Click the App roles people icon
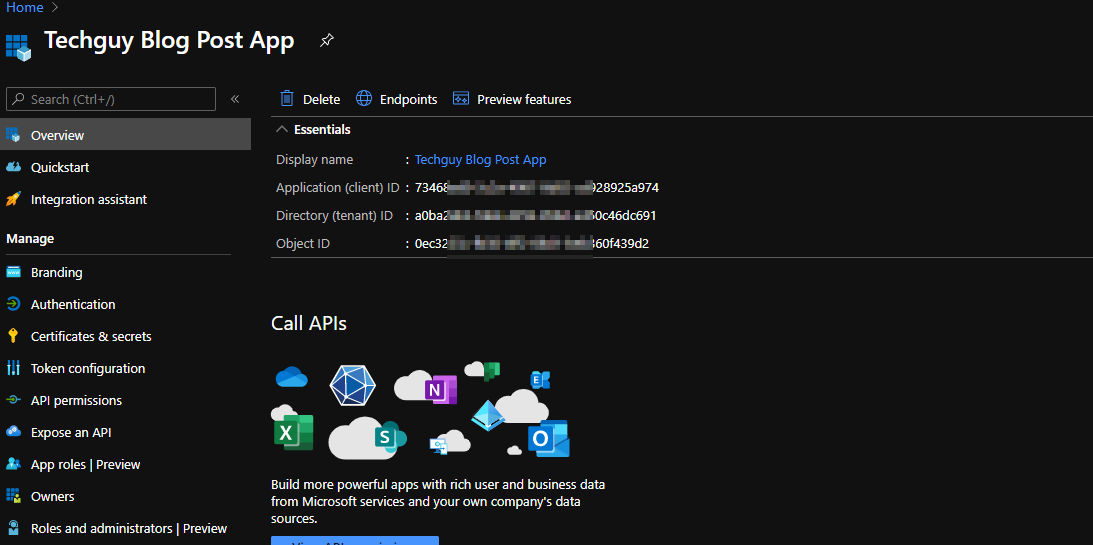 tap(13, 465)
